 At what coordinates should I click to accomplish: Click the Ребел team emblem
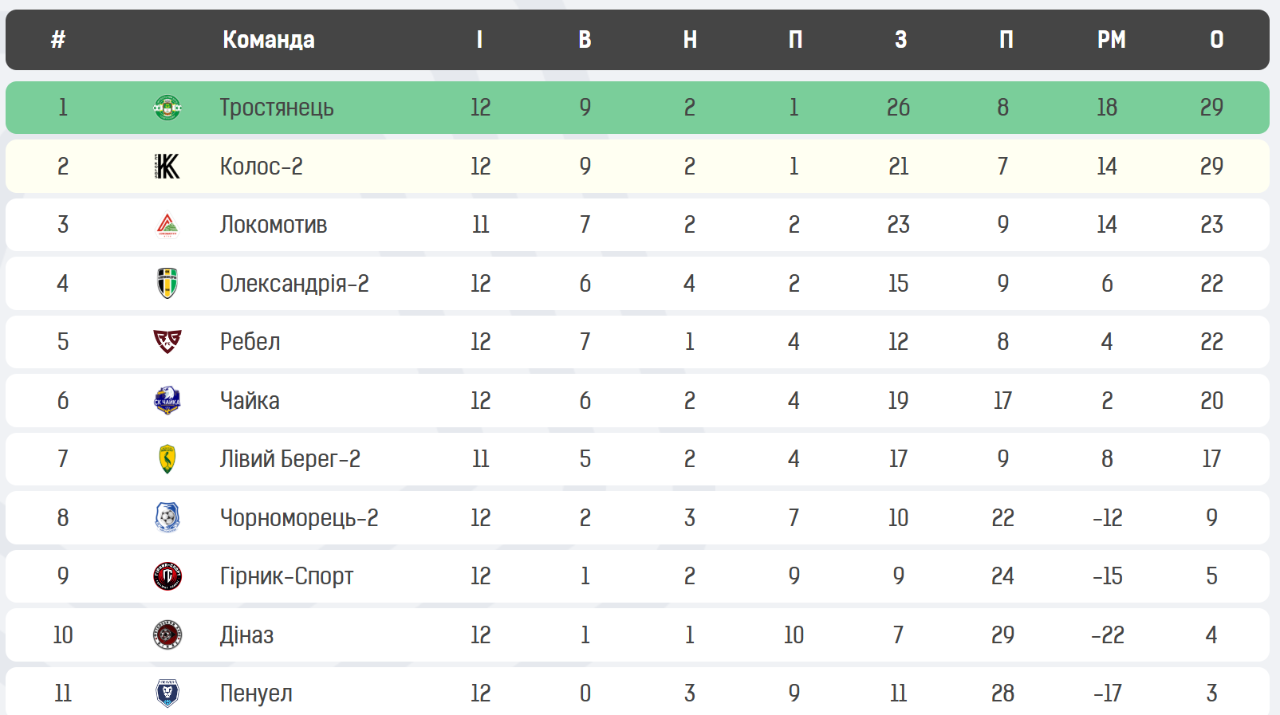point(167,342)
